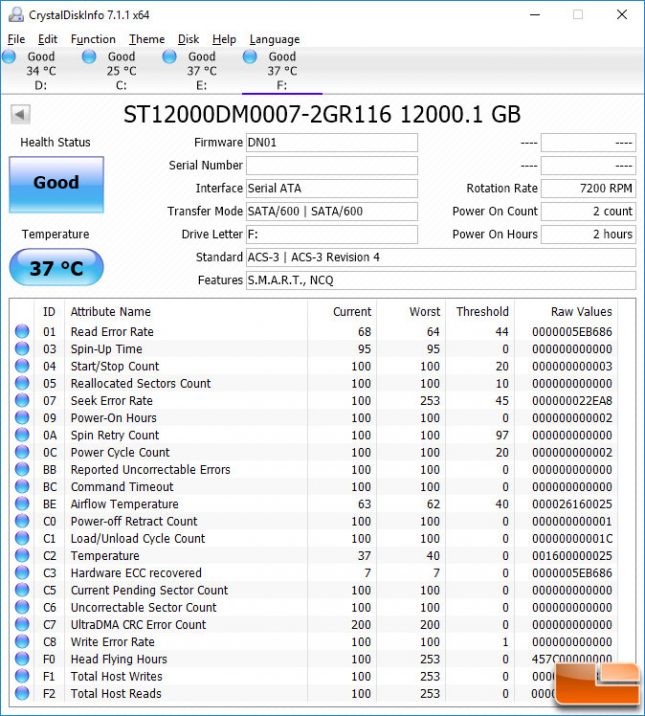
Task: Click the Interface field Serial ATA
Action: [x=332, y=188]
